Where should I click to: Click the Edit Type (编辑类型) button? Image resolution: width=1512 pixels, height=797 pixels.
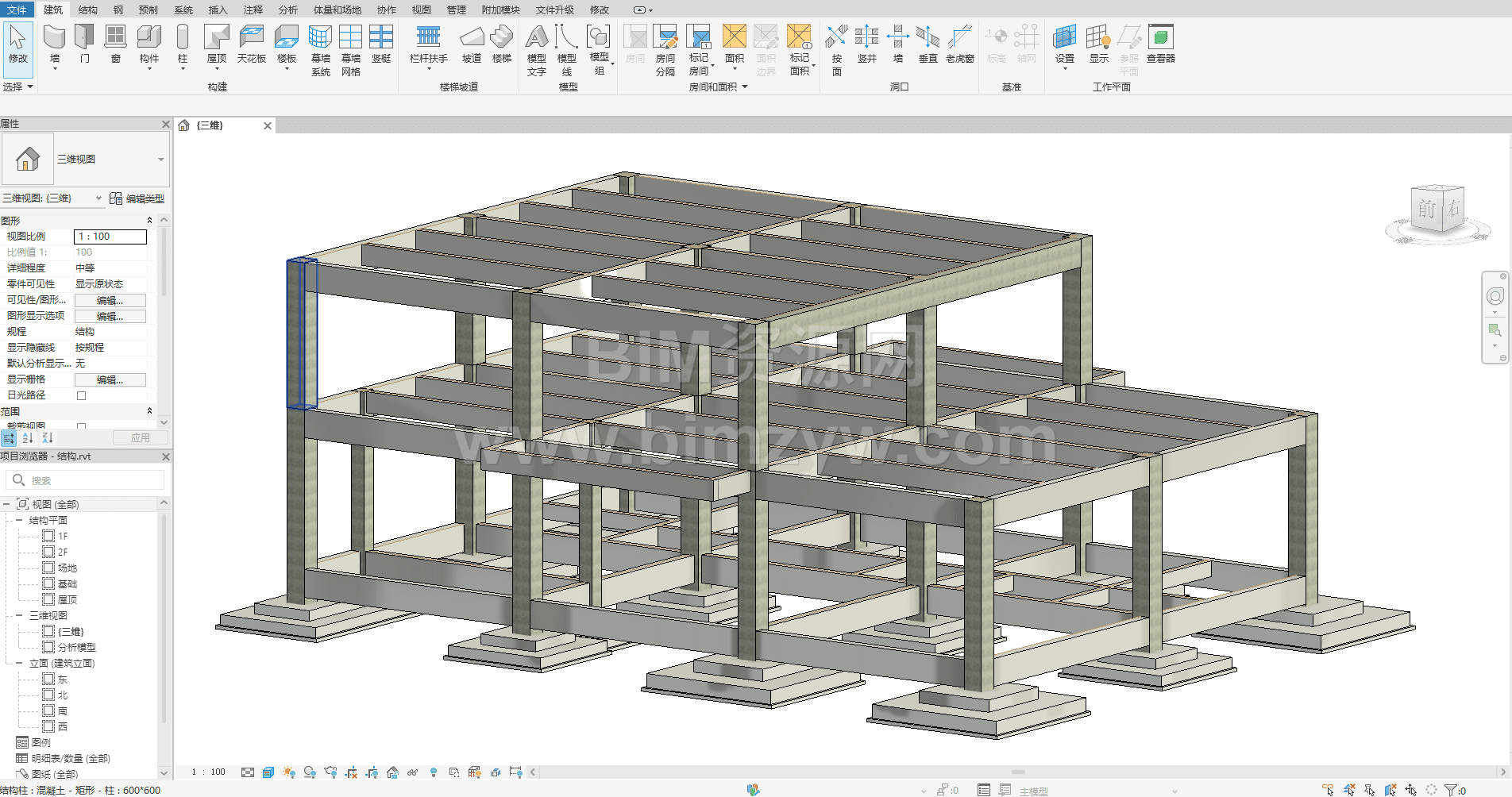coord(137,198)
